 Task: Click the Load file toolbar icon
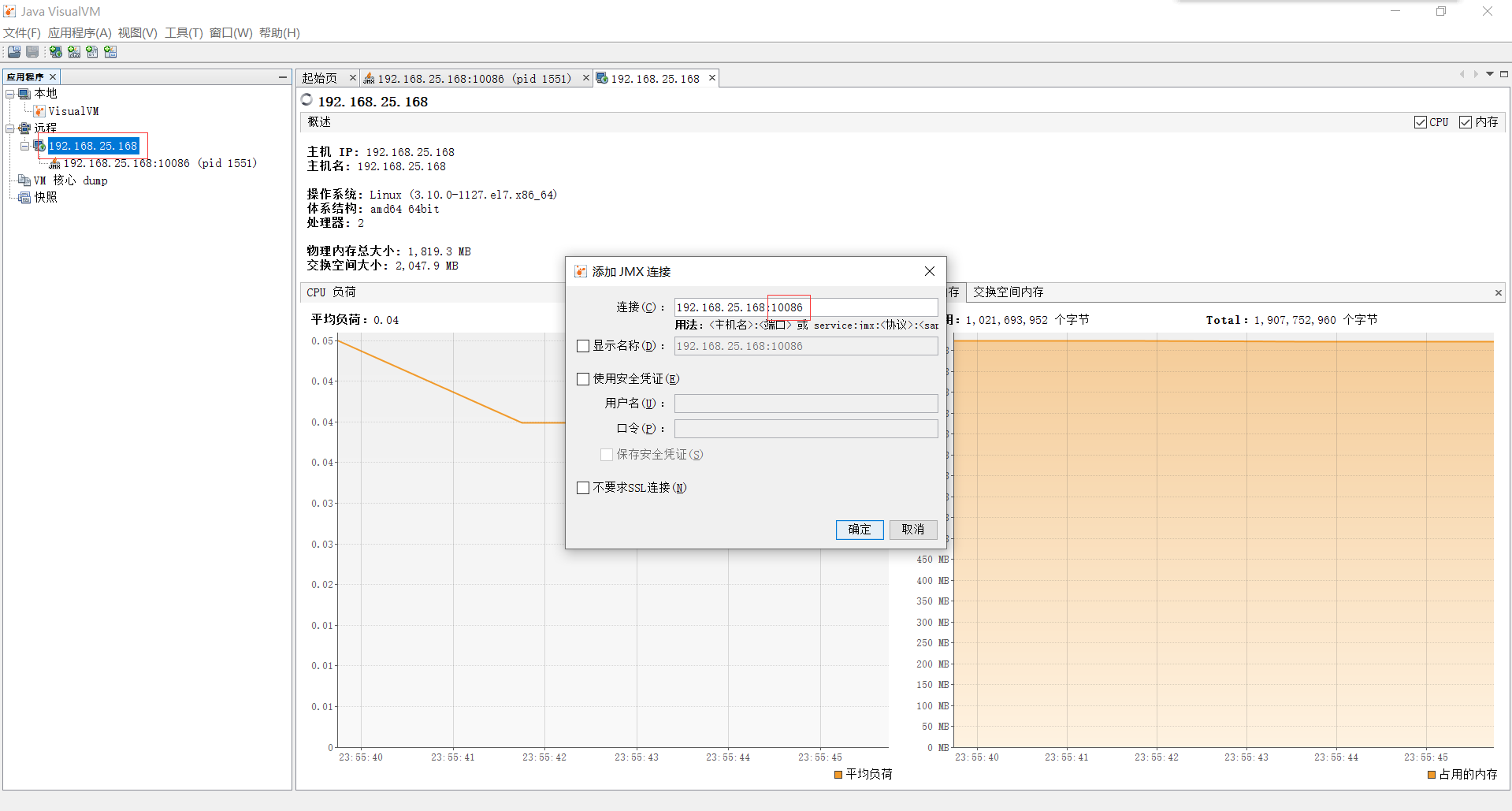coord(14,52)
